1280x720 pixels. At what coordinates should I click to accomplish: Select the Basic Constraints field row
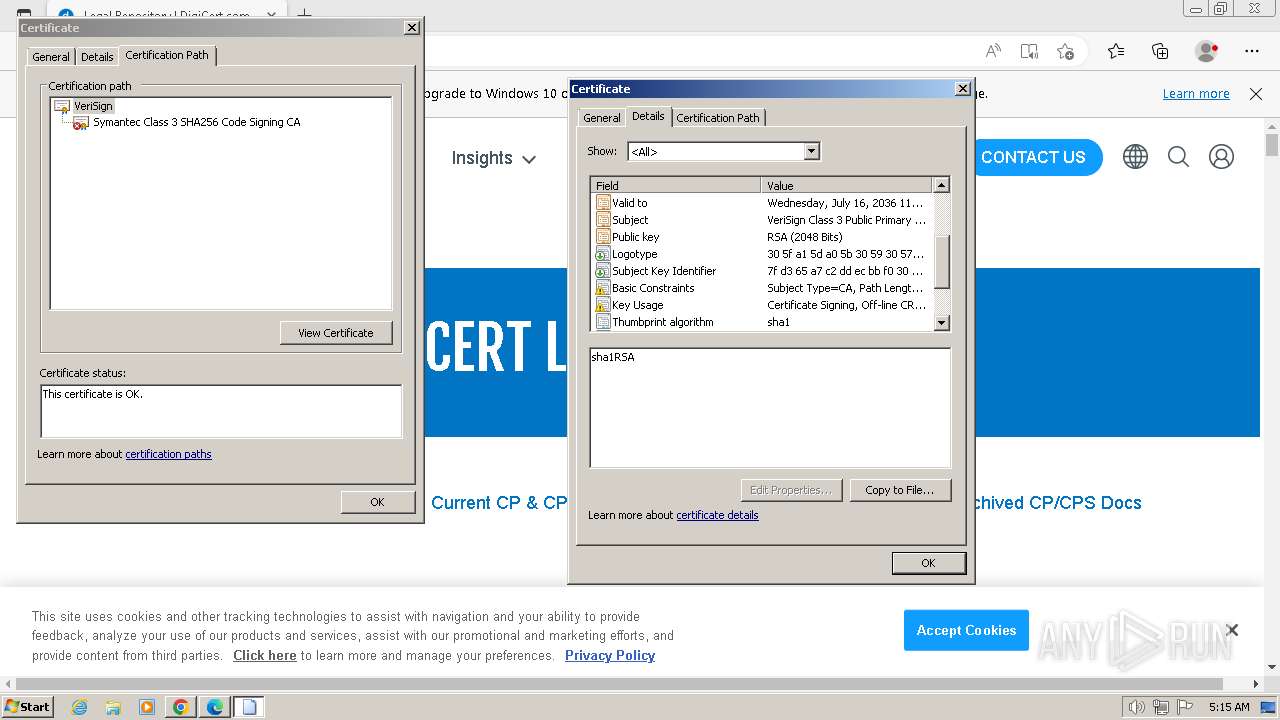point(762,288)
